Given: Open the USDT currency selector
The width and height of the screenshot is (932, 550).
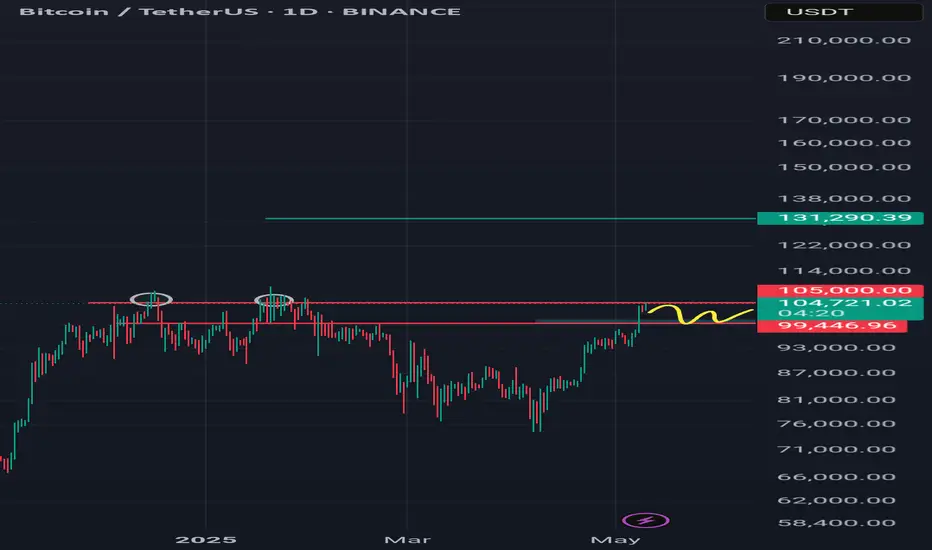Looking at the screenshot, I should 843,12.
